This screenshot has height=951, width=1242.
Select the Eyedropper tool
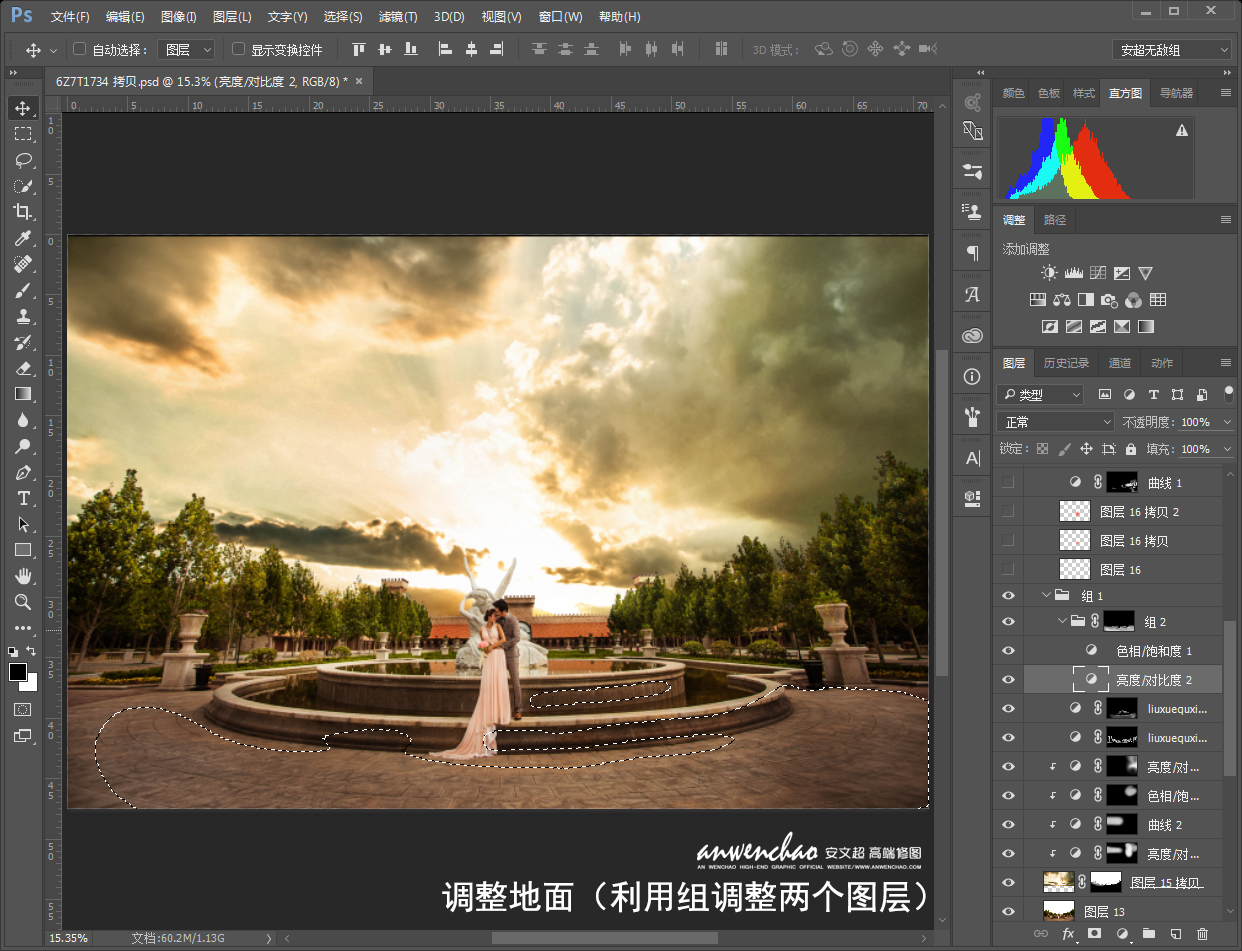coord(22,238)
